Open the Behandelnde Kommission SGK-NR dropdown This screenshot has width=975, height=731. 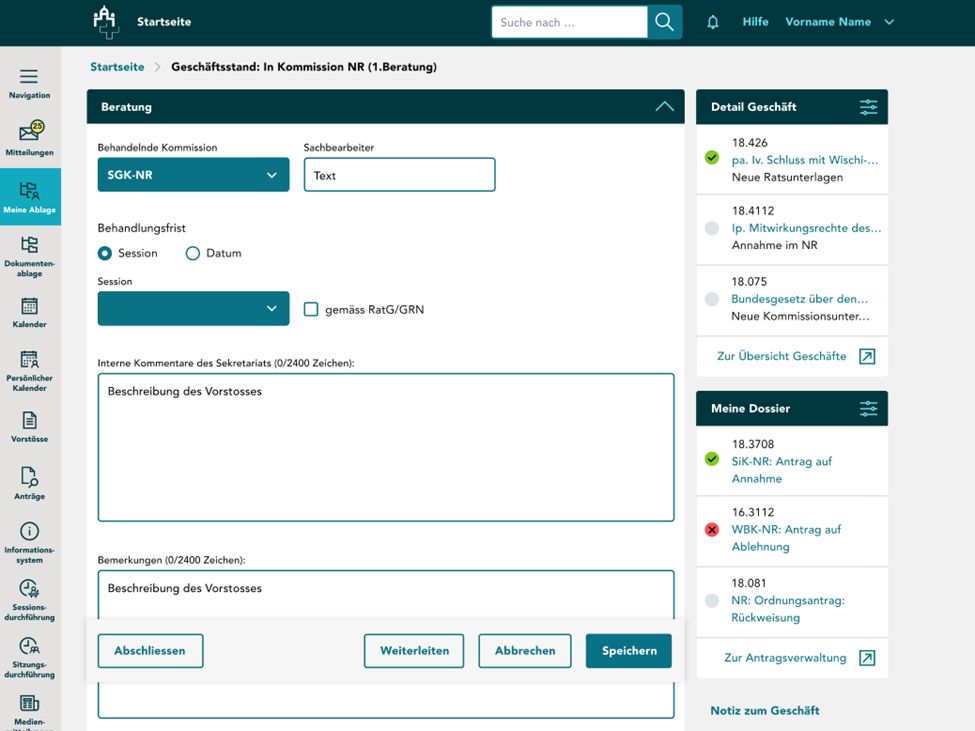click(x=192, y=174)
